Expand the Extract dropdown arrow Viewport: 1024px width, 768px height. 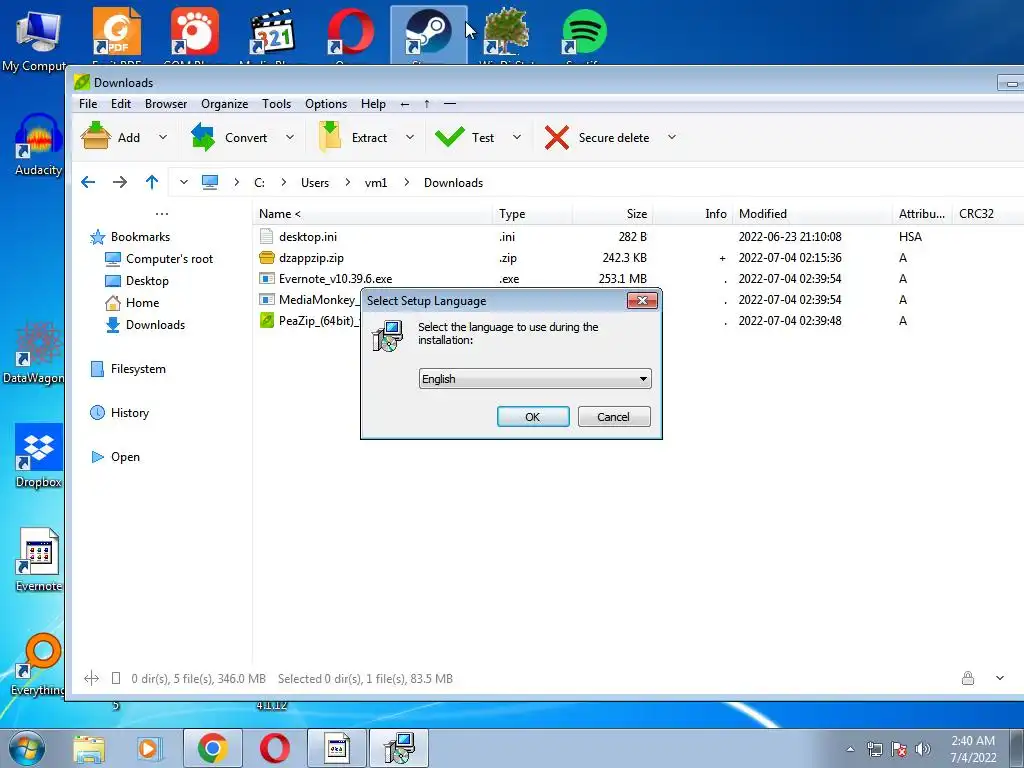pyautogui.click(x=409, y=137)
